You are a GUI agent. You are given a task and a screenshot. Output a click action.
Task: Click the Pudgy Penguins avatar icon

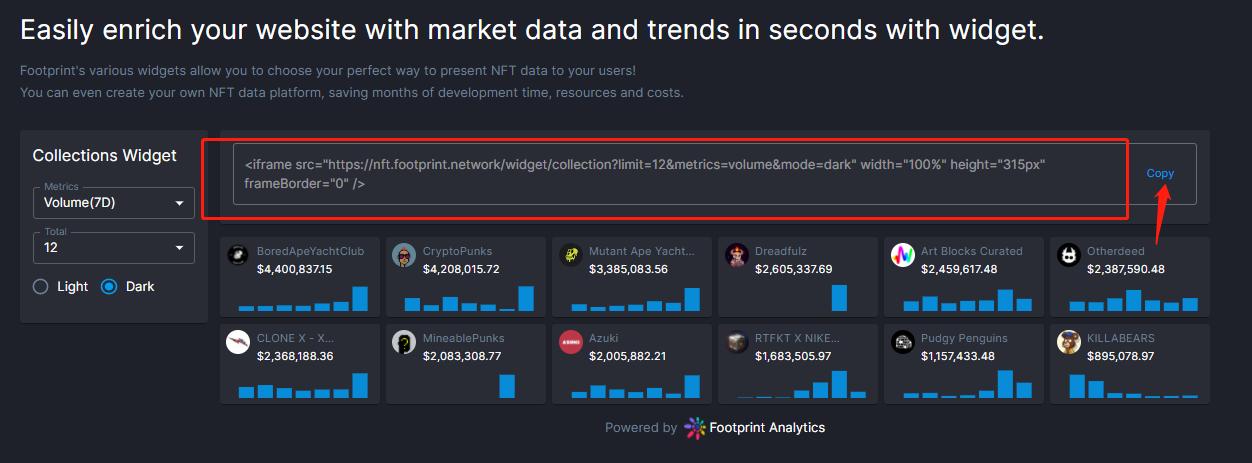click(903, 342)
